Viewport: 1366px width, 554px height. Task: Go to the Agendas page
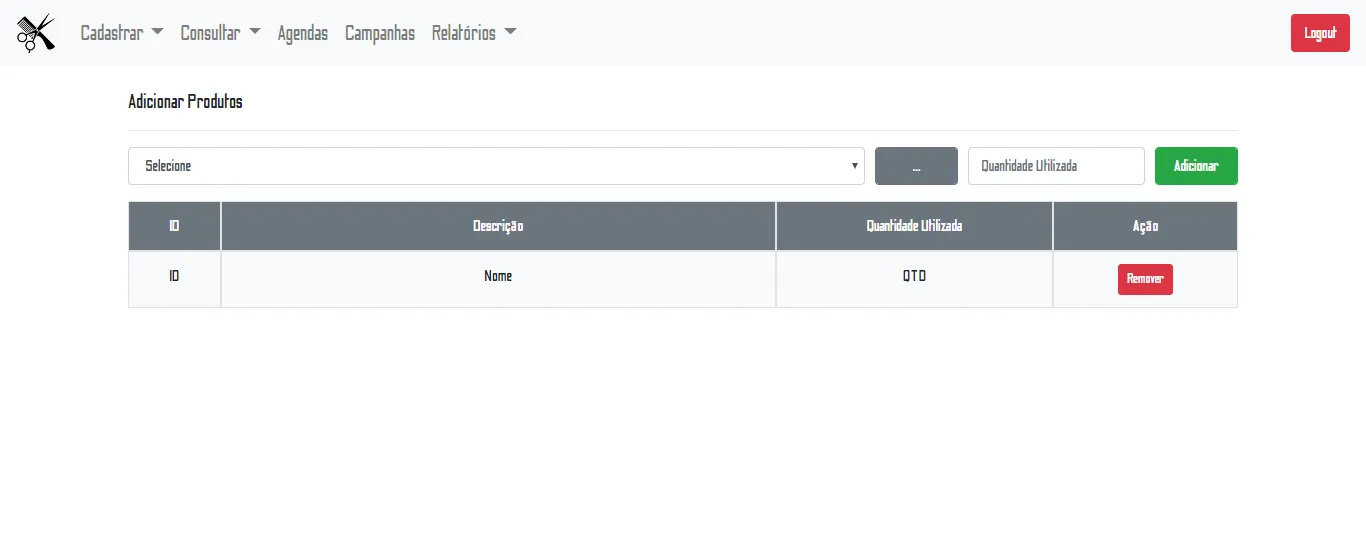(302, 33)
